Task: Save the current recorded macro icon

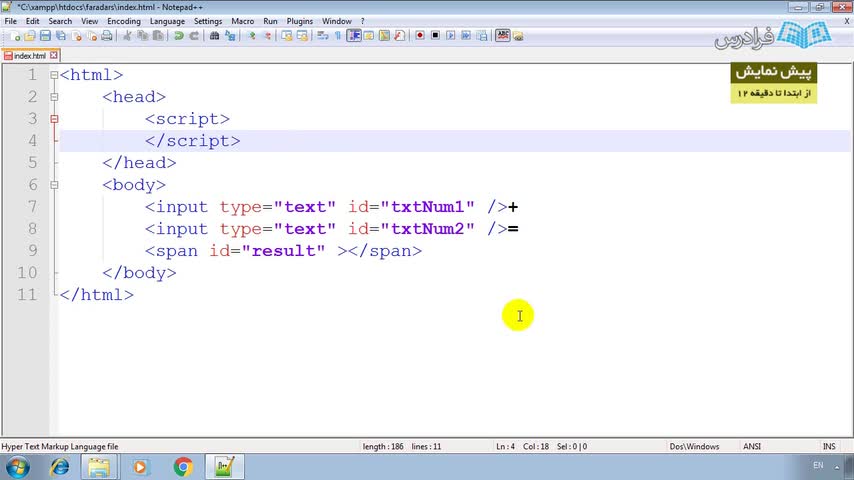Action: click(x=482, y=36)
